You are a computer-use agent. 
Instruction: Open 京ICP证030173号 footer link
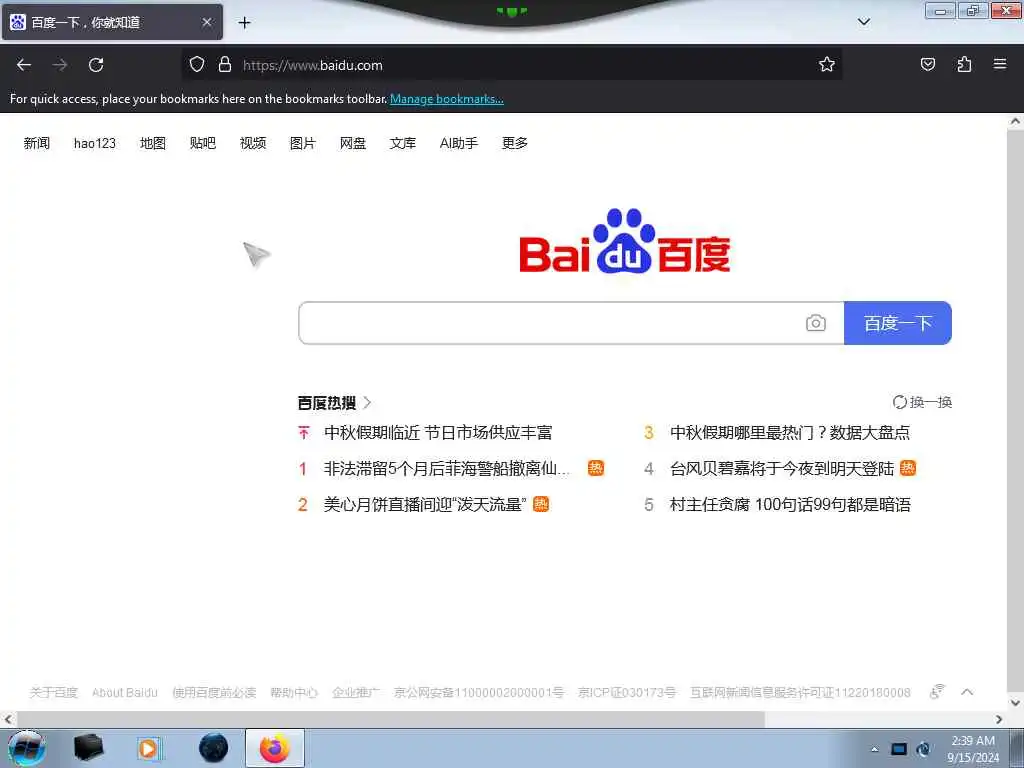[627, 692]
